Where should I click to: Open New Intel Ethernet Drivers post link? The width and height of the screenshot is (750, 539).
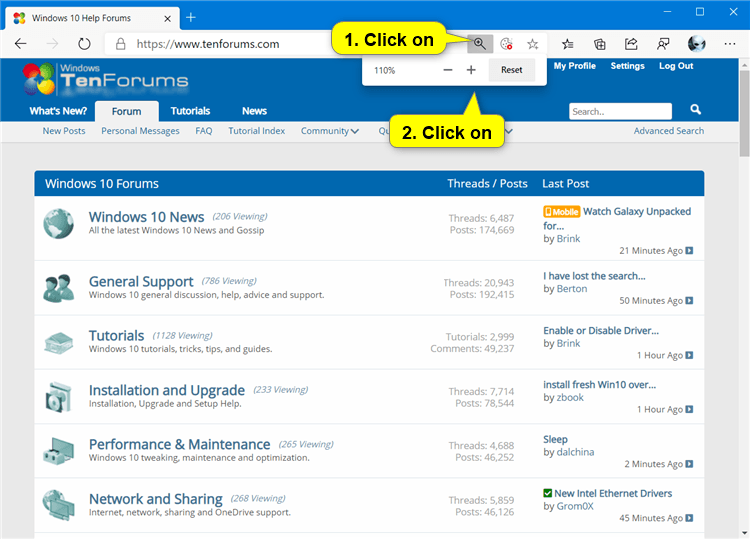click(x=613, y=494)
